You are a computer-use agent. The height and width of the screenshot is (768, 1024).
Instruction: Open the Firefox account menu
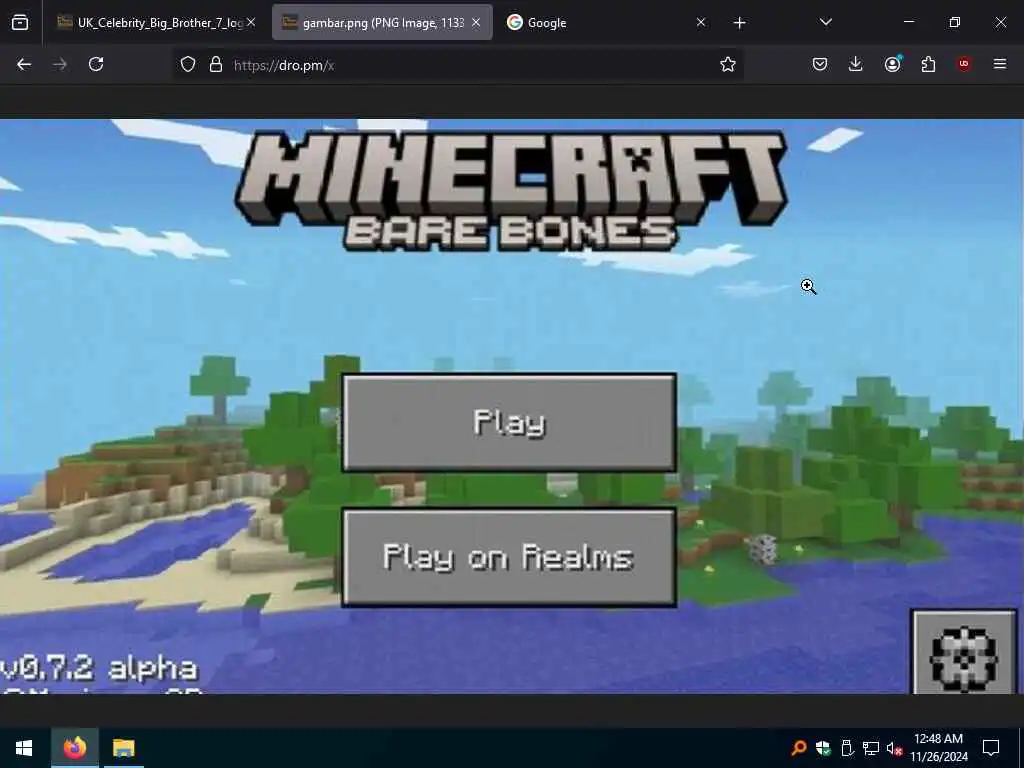892,64
